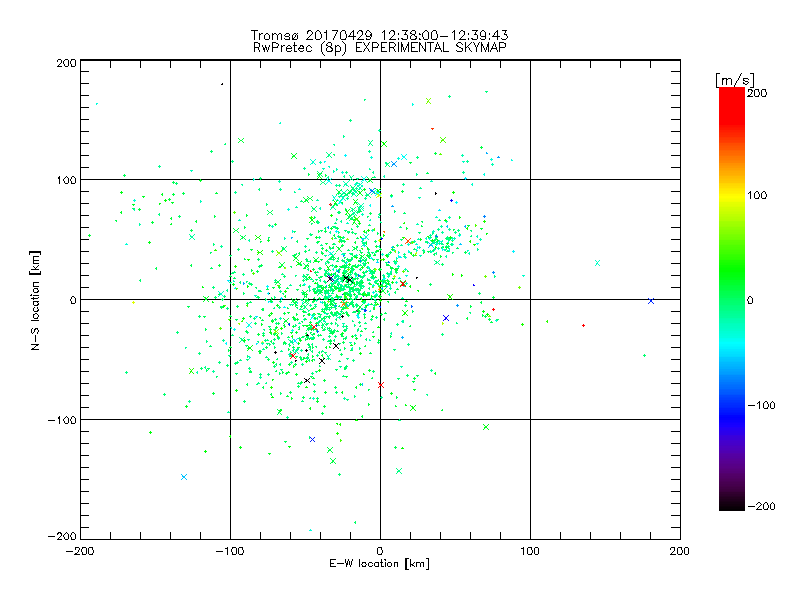The height and width of the screenshot is (600, 800).
Task: Click the '[m/s]' unit label above colorbar
Action: pos(735,80)
